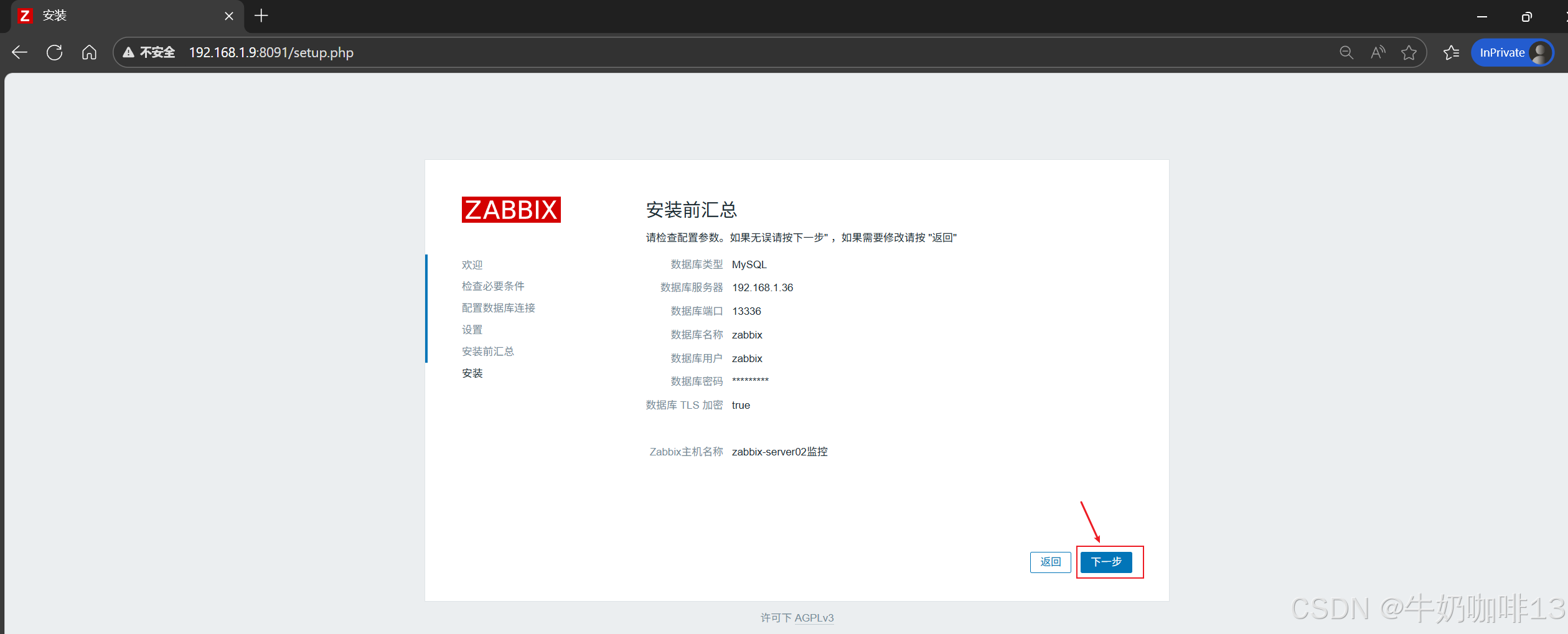Click the zabbix-server02监控 host name value
Screen dimensions: 1568x634
pos(779,452)
